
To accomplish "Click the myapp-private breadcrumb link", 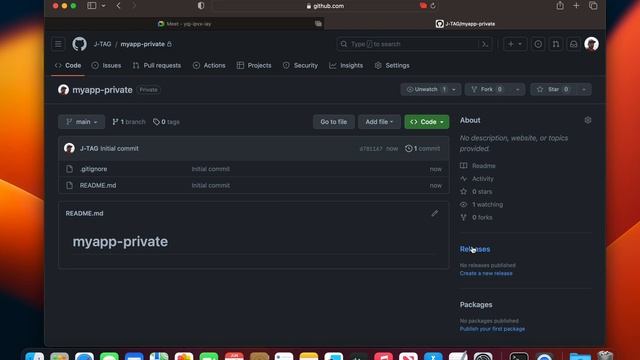I will tap(142, 44).
